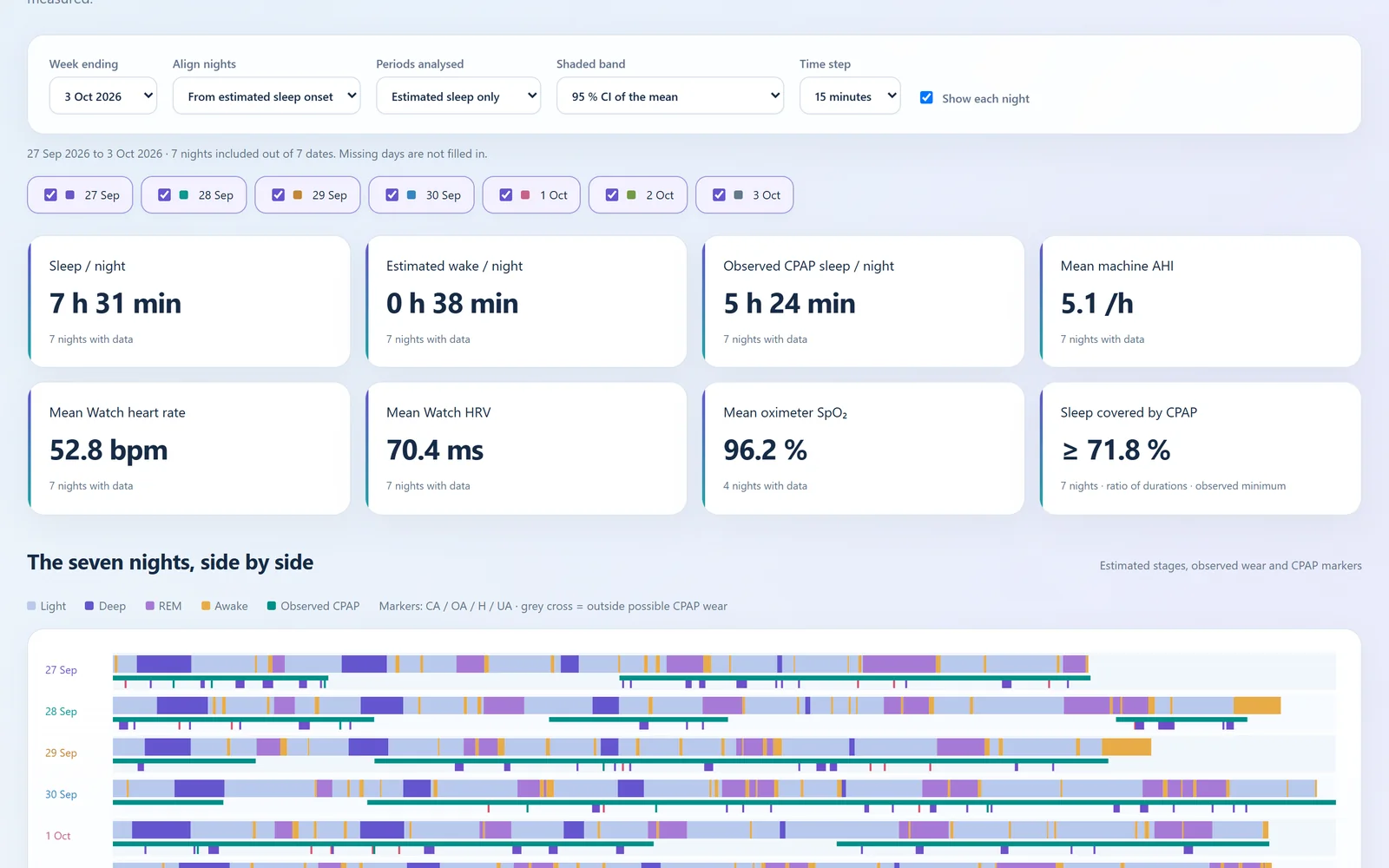
Task: Uncheck the 2 Oct night checkbox
Action: 612,195
